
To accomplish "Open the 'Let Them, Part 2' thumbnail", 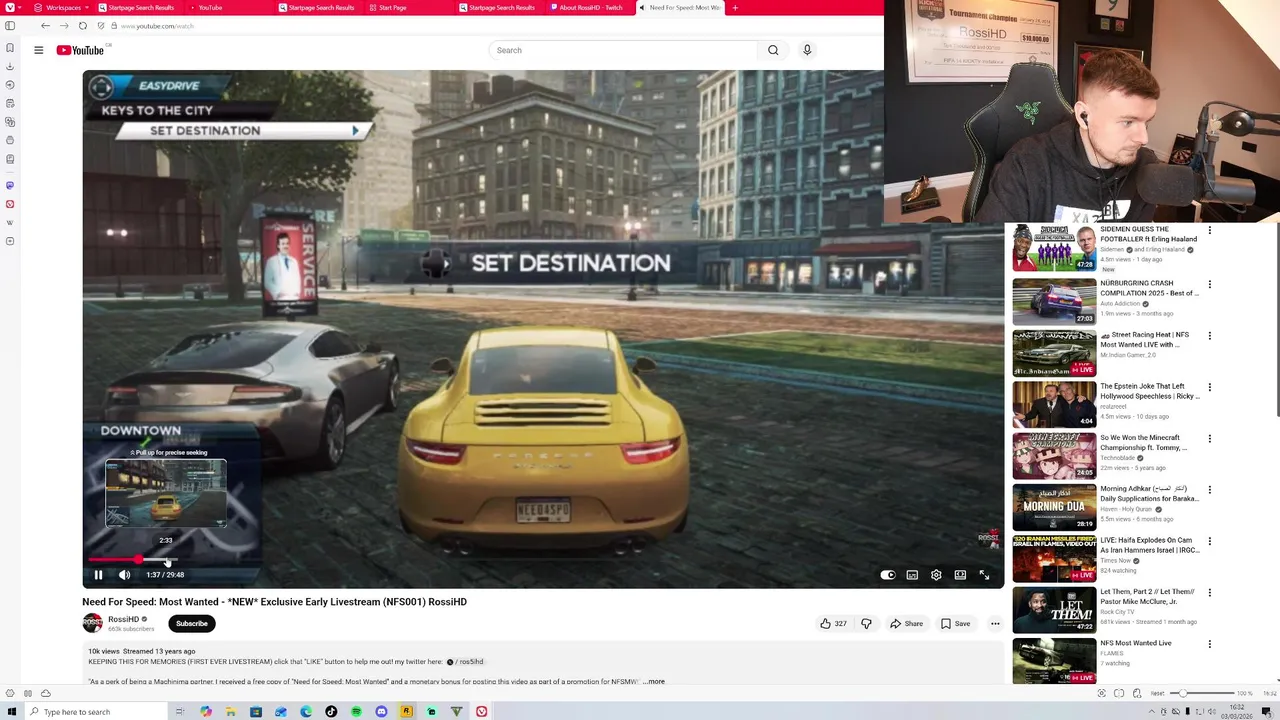I will 1054,609.
